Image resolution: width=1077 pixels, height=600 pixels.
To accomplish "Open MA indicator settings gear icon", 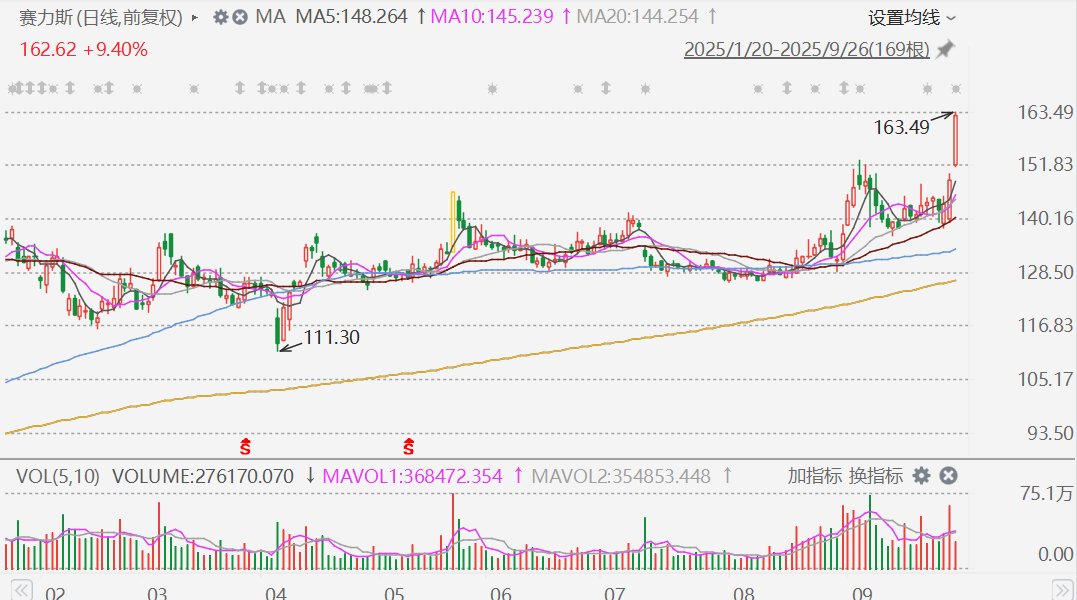I will (220, 16).
